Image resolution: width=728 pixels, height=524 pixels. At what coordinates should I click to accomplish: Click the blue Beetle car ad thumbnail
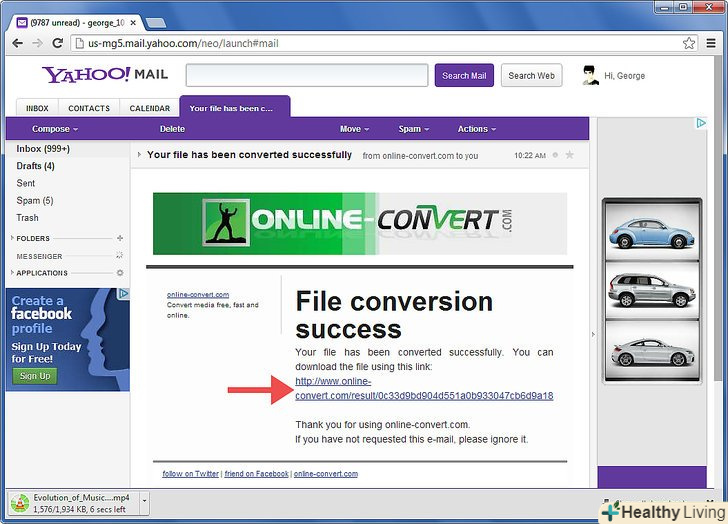coord(652,230)
